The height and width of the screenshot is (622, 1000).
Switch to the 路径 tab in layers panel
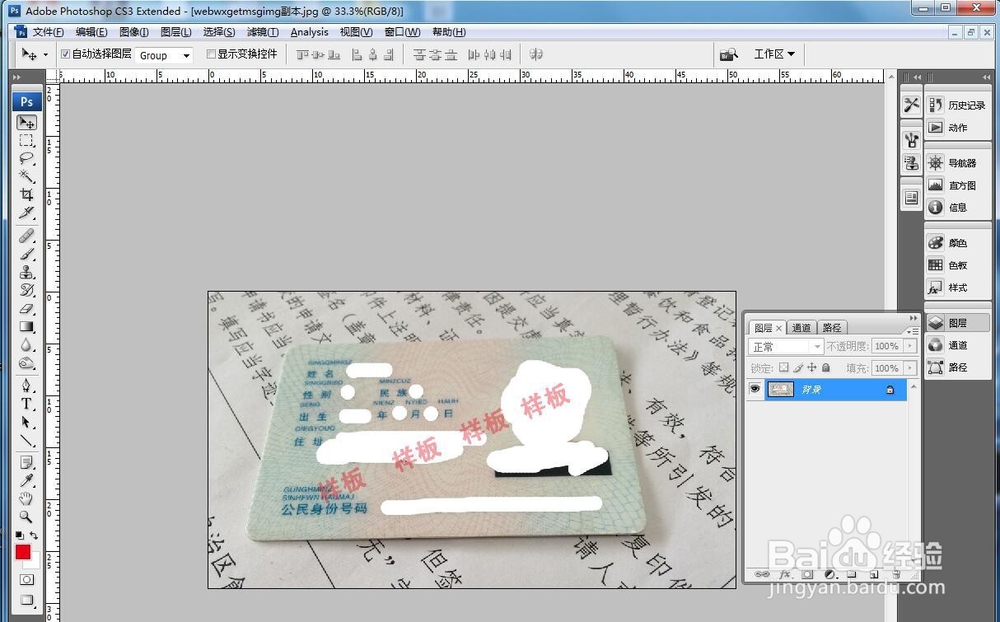coord(832,327)
